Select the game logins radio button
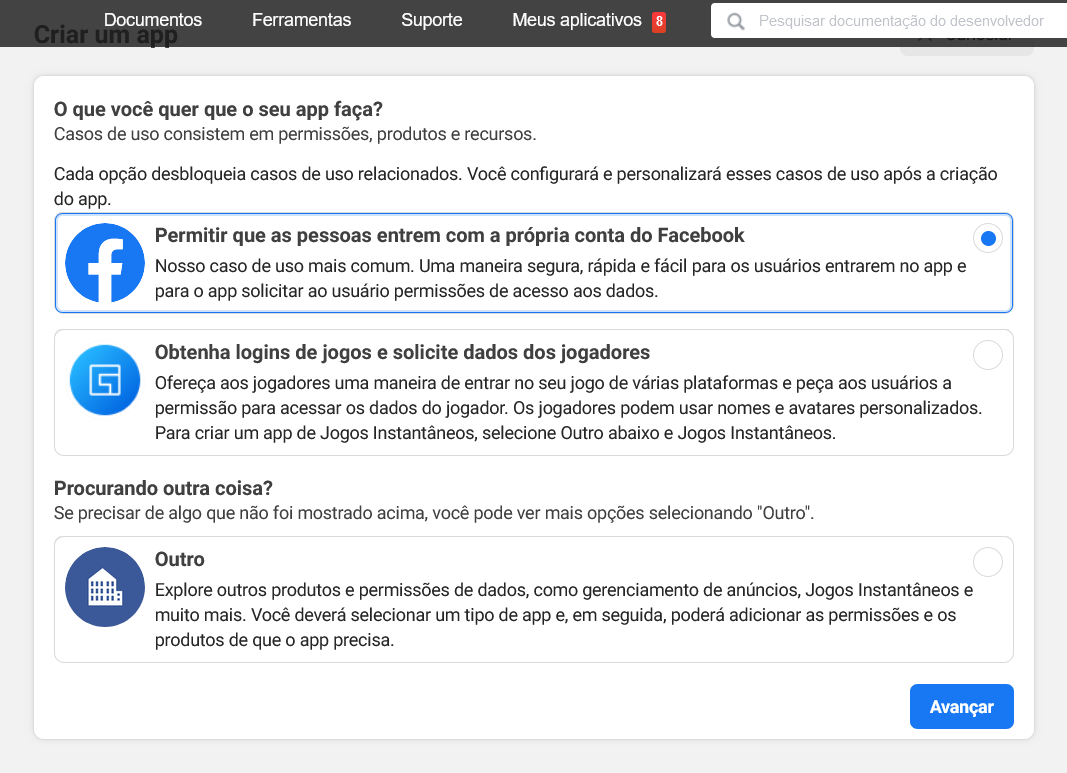1067x773 pixels. tap(987, 355)
